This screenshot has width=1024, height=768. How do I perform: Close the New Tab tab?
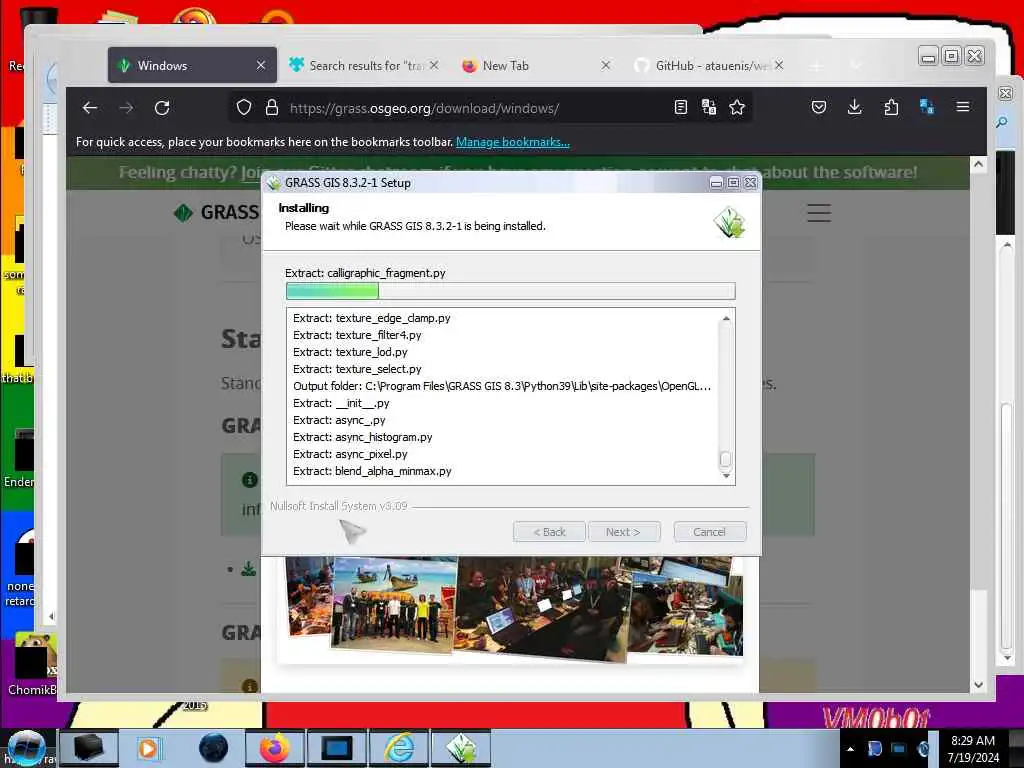(605, 65)
